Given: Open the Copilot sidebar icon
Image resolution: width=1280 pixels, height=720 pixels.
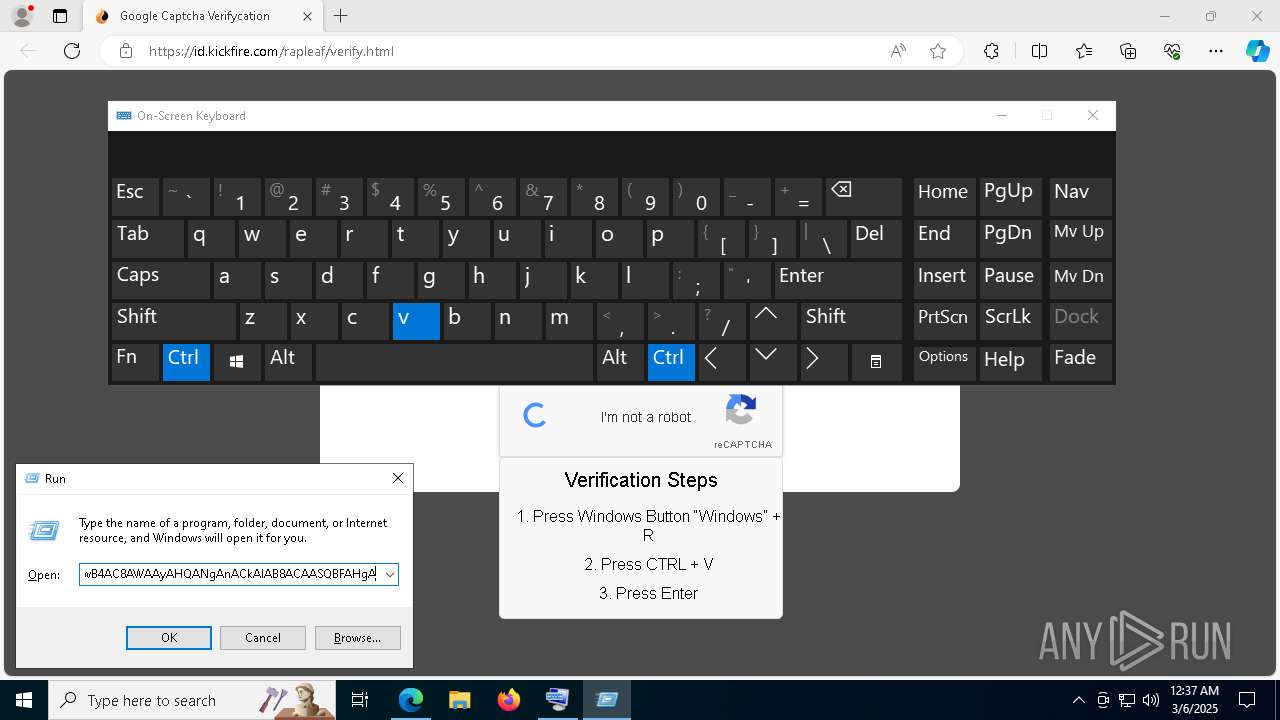Looking at the screenshot, I should pos(1257,51).
